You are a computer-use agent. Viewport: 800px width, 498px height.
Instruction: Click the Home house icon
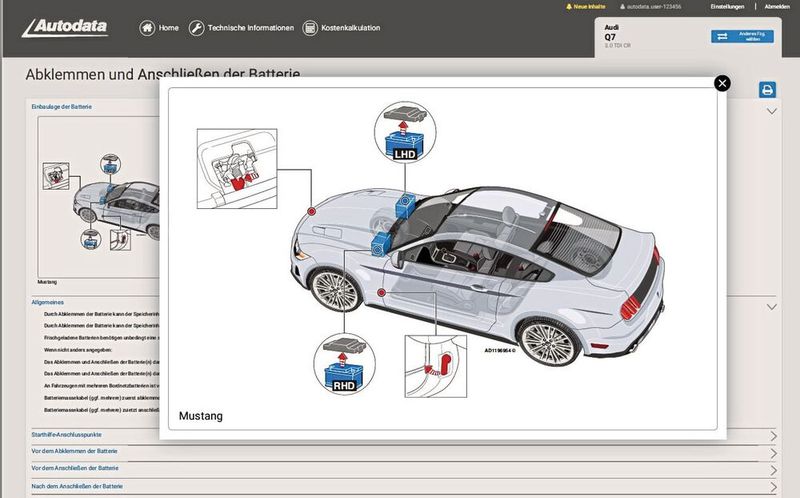(x=147, y=28)
